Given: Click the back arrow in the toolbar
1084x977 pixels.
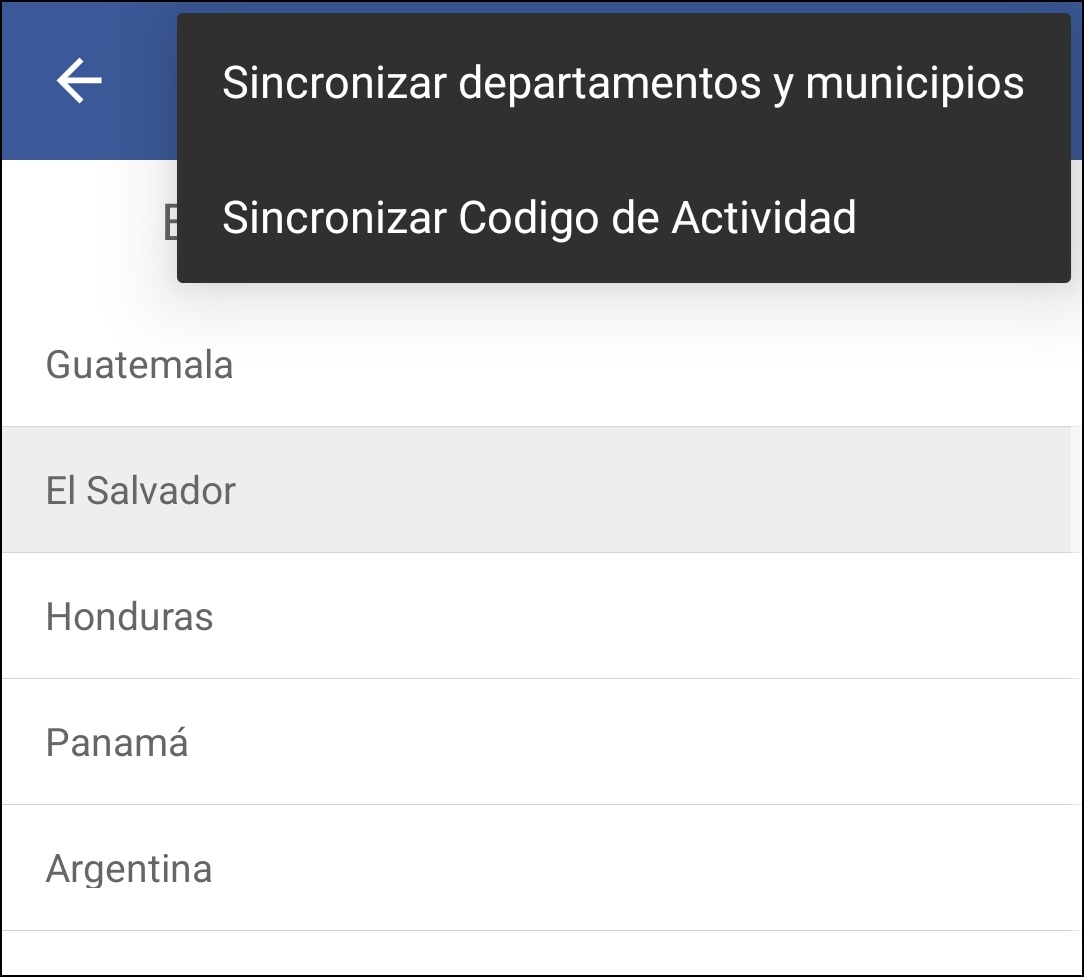Looking at the screenshot, I should (x=75, y=80).
